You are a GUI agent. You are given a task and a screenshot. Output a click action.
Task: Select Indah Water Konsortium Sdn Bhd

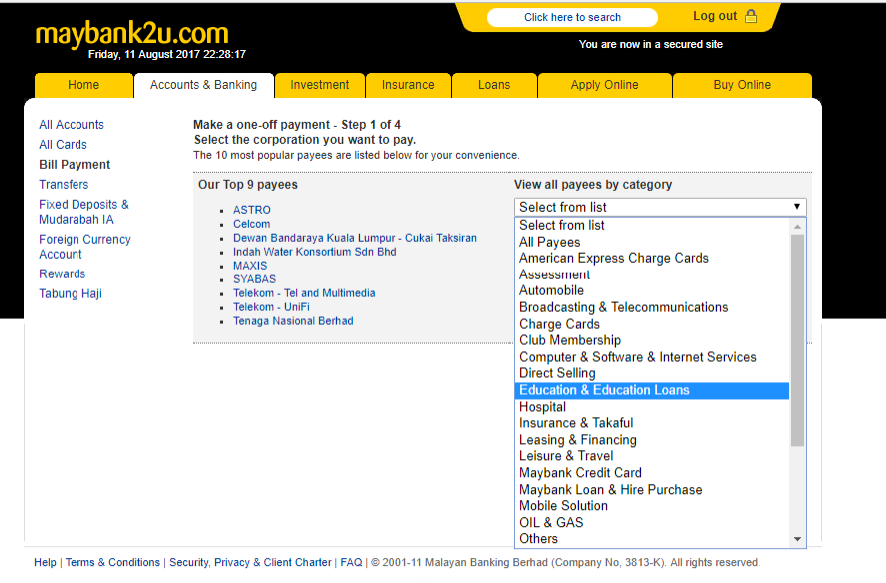tap(315, 252)
